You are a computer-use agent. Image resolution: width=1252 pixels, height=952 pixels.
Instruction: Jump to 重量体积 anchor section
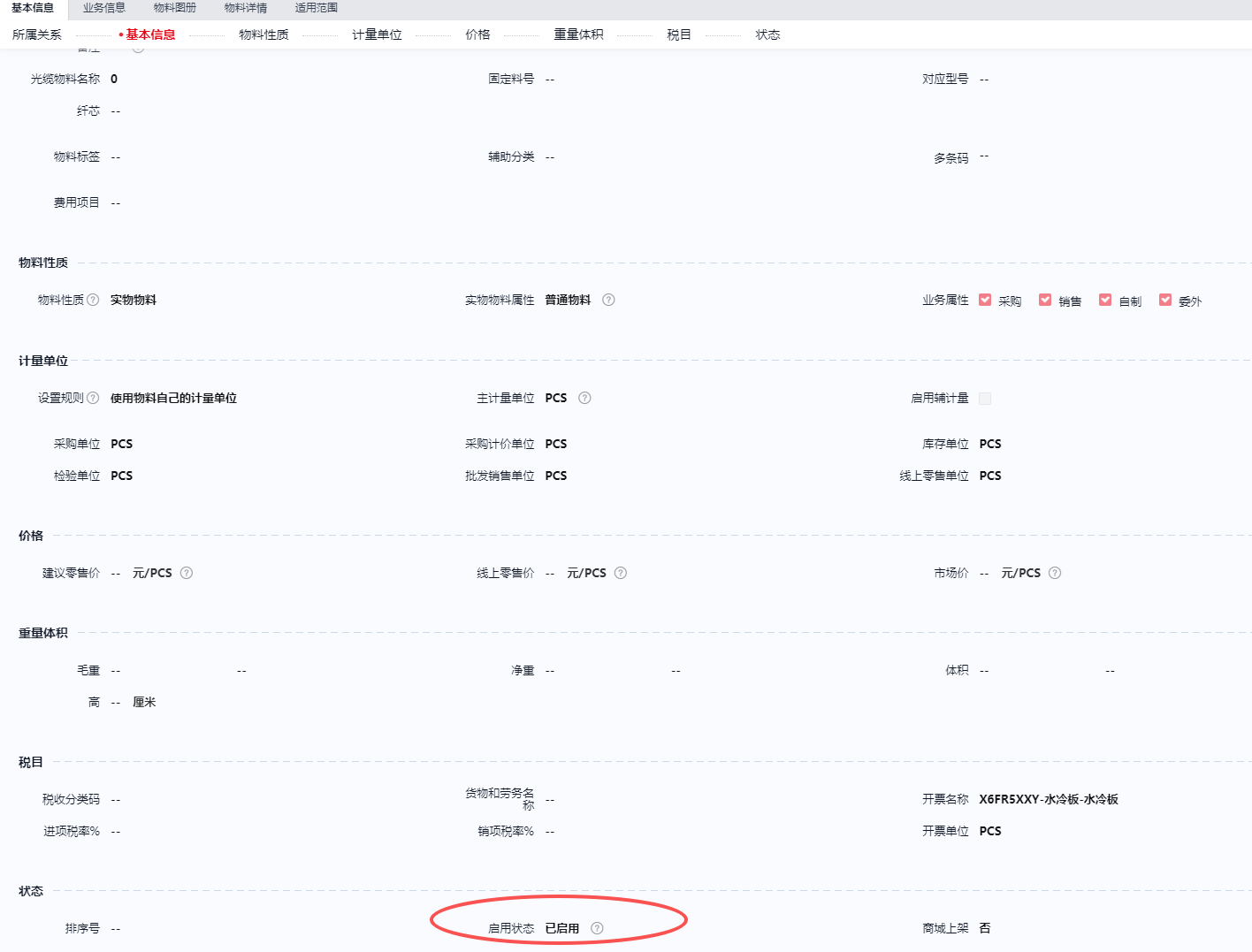(578, 34)
